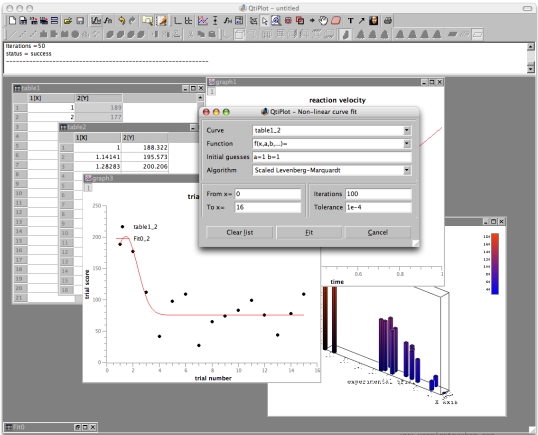The image size is (538, 435).
Task: Click the Tolerance field showing 1e-4
Action: point(378,207)
